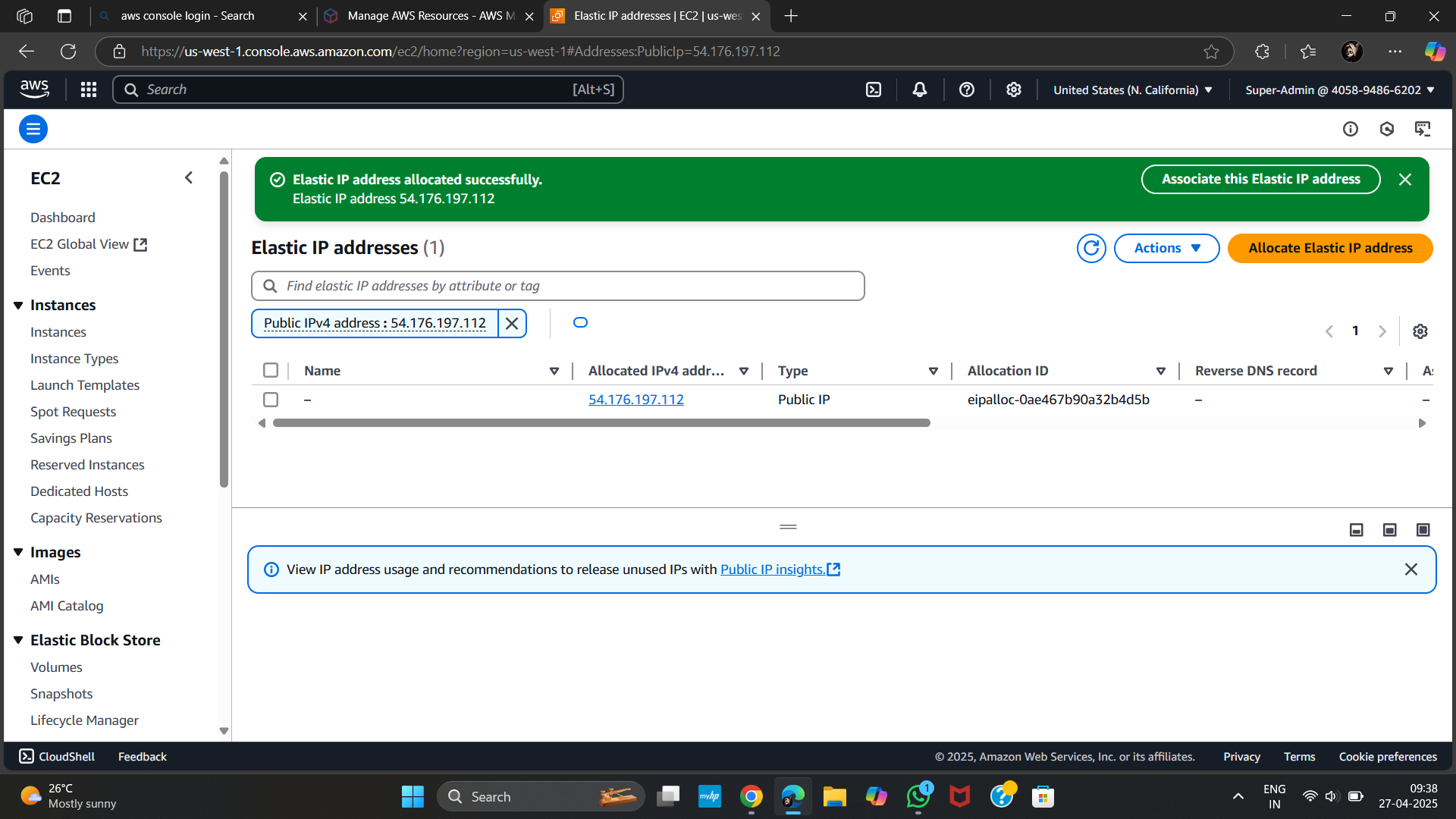Open the info panel icon

1351,129
